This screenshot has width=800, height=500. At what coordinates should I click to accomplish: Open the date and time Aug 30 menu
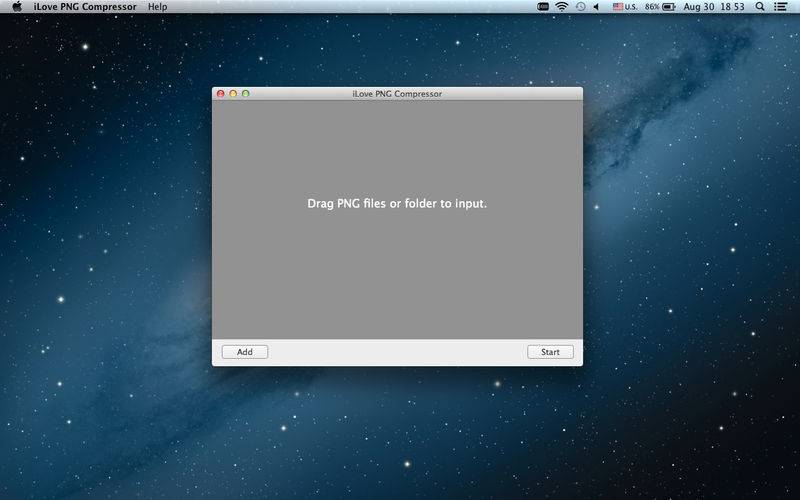point(714,7)
